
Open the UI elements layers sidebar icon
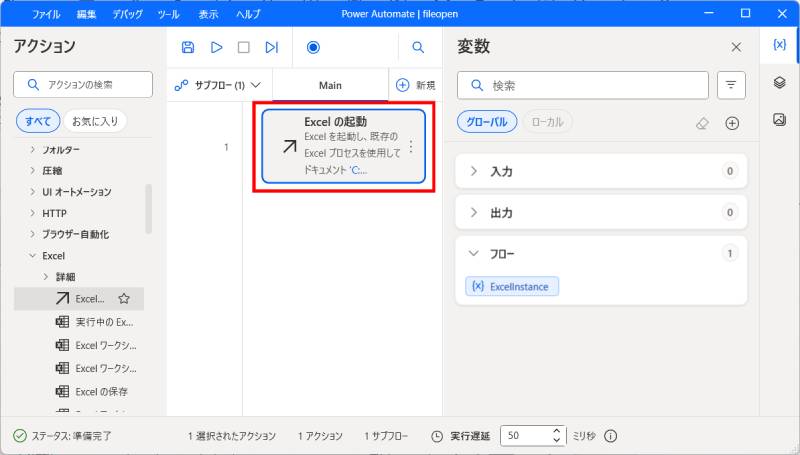[779, 82]
